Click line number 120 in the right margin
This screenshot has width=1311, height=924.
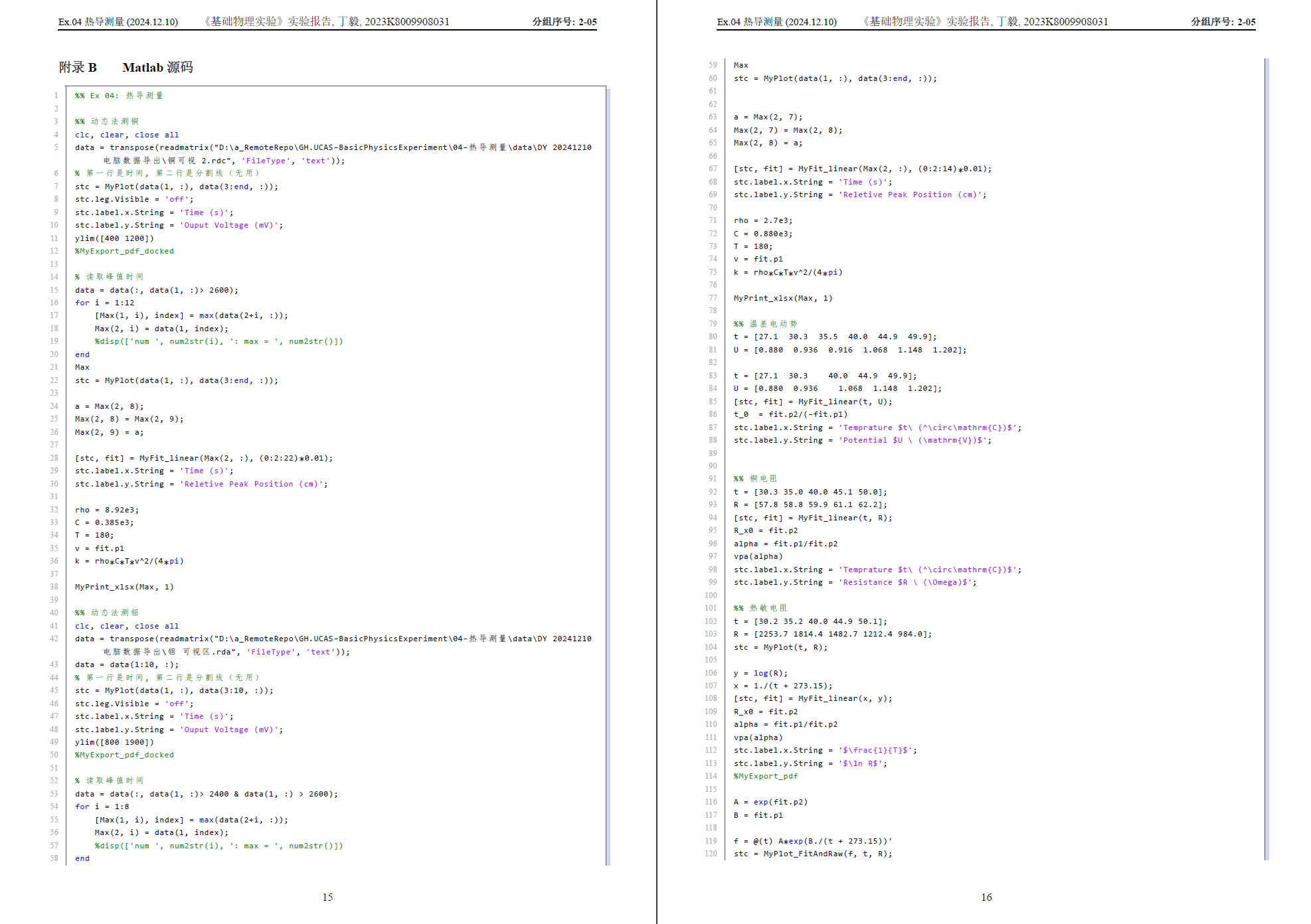[x=711, y=854]
